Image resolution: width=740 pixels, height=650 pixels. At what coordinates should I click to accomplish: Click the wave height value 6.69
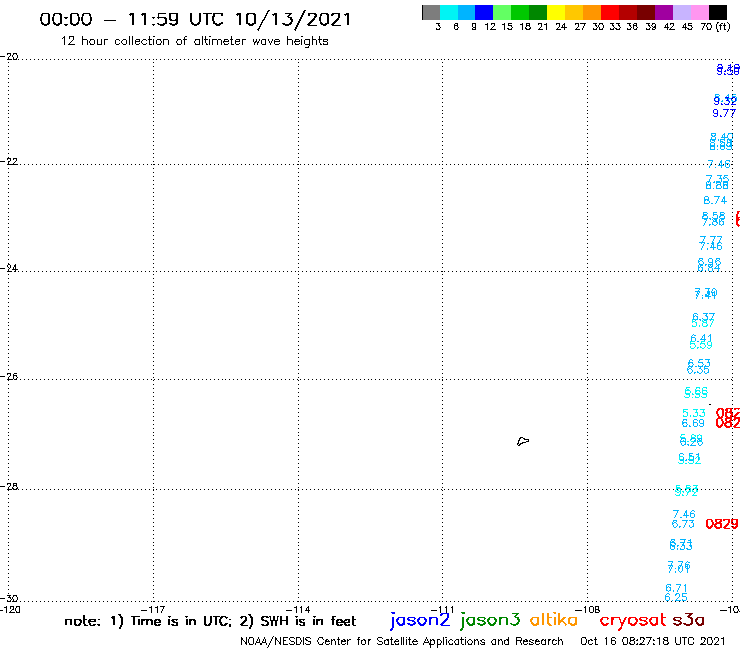click(x=693, y=423)
